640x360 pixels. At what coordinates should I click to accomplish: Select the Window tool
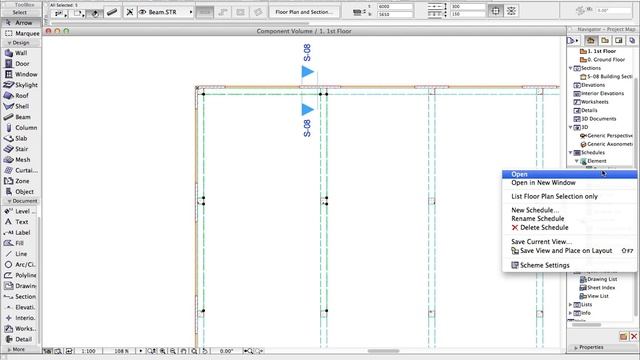pos(20,74)
